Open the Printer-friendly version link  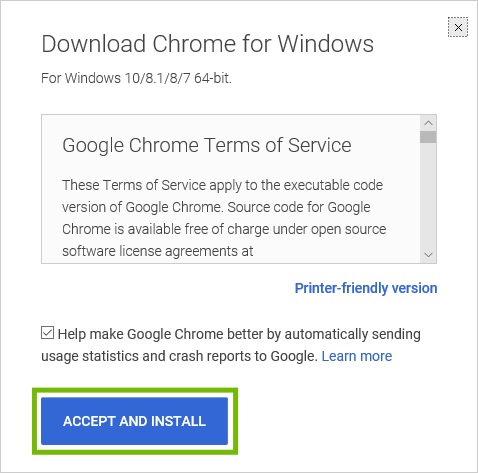pos(366,288)
